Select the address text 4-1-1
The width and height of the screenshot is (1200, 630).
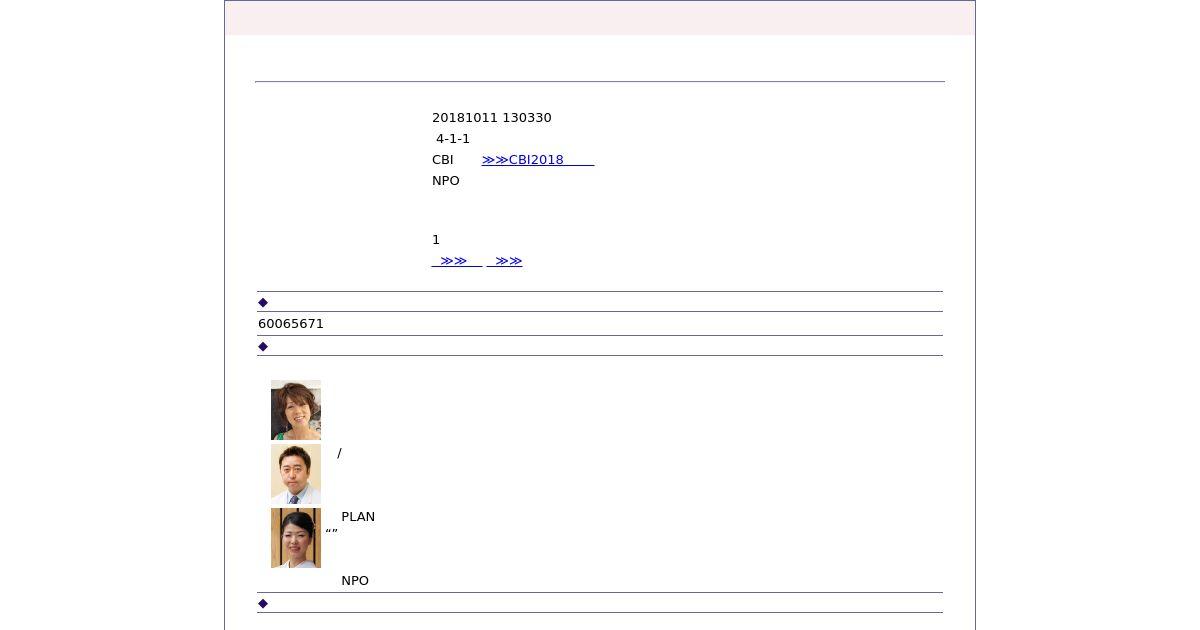tap(453, 139)
